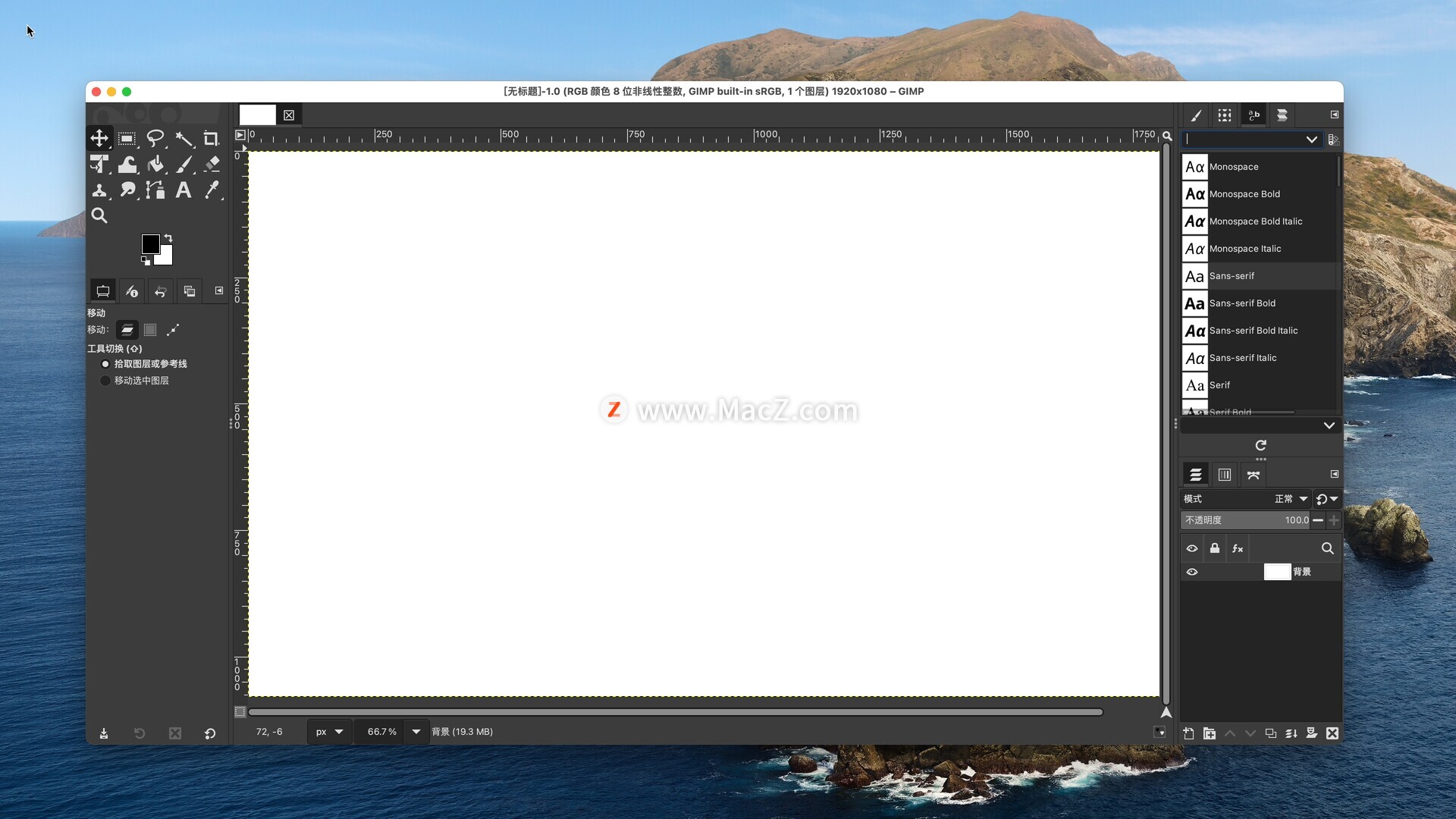Click the font filter input field

pos(1244,140)
